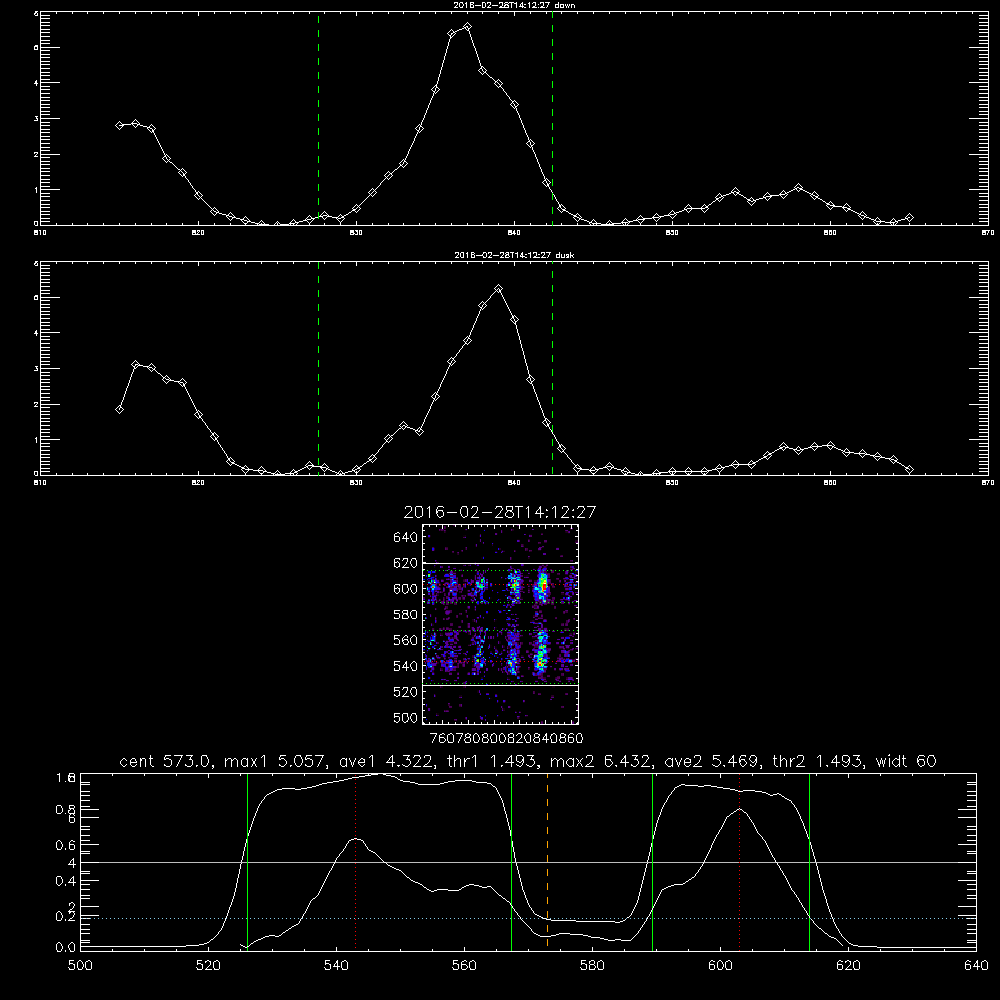This screenshot has width=1000, height=1000.
Task: Click 'ave2 5.469' in the stats line
Action: (711, 761)
